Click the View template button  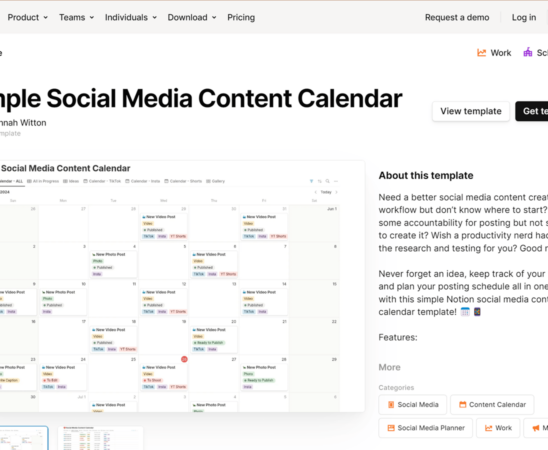471,111
